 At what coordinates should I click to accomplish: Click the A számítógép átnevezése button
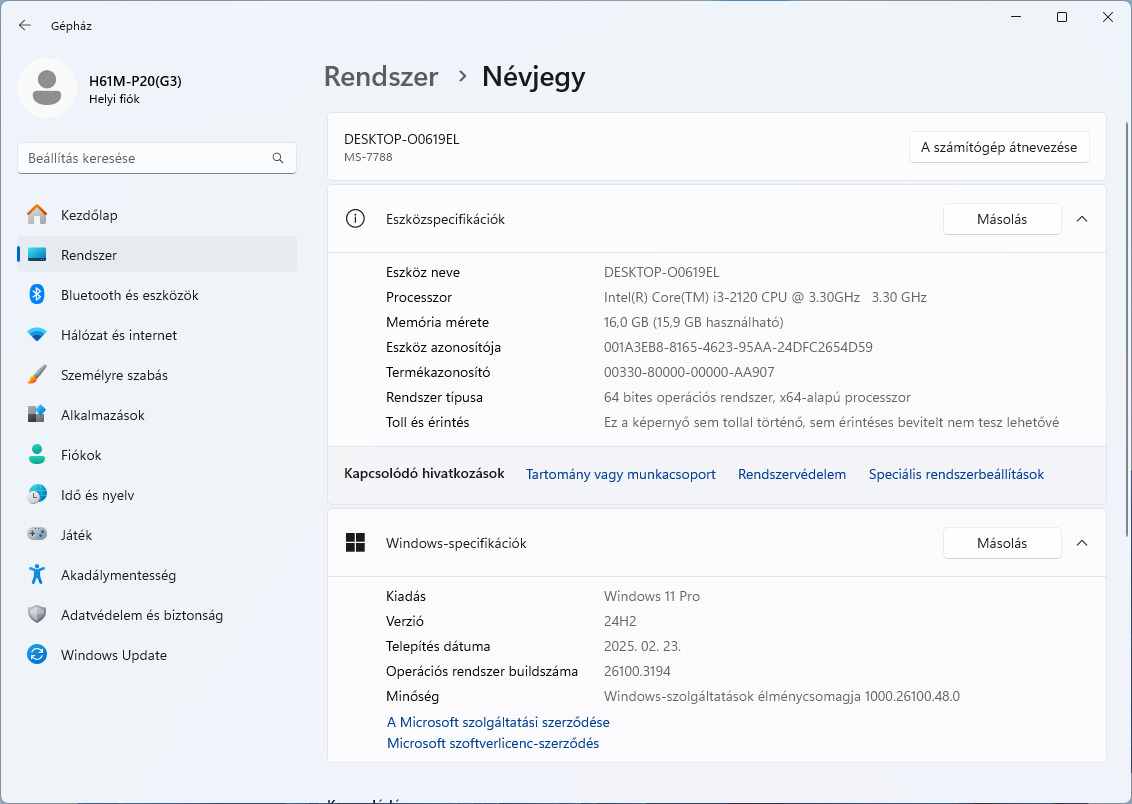click(x=998, y=147)
